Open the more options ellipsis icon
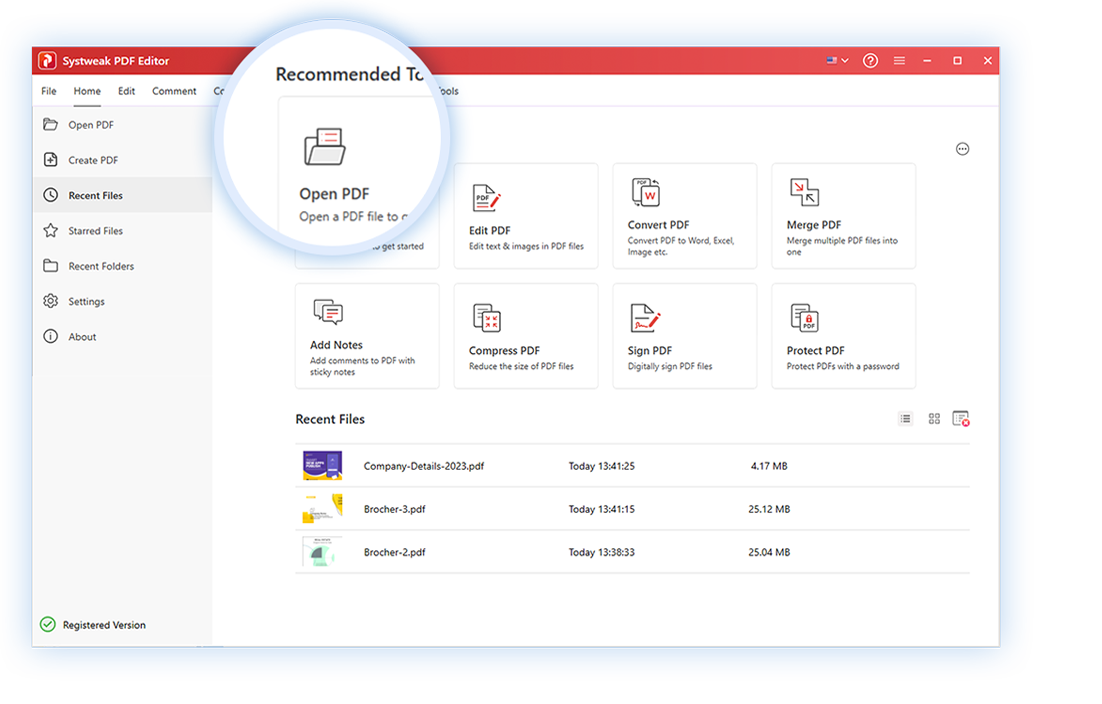Screen dimensions: 1102x704 click(x=962, y=149)
